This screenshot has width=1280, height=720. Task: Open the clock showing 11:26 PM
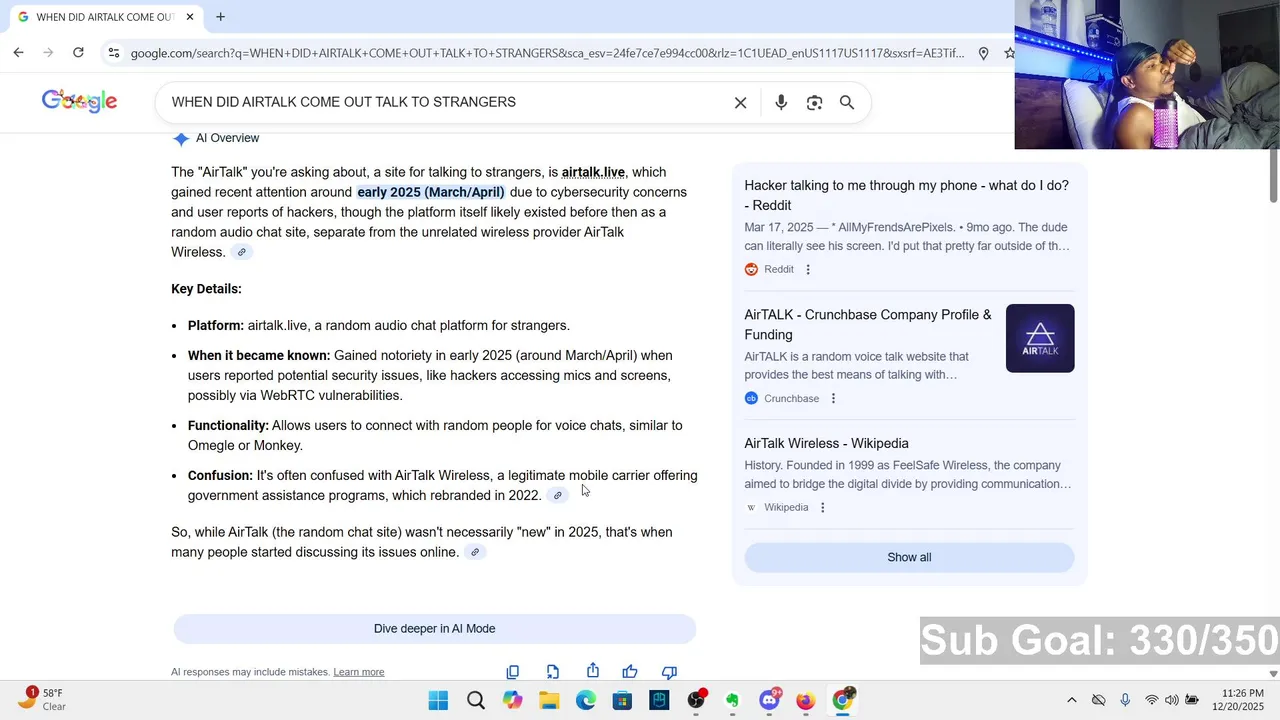(x=1238, y=699)
